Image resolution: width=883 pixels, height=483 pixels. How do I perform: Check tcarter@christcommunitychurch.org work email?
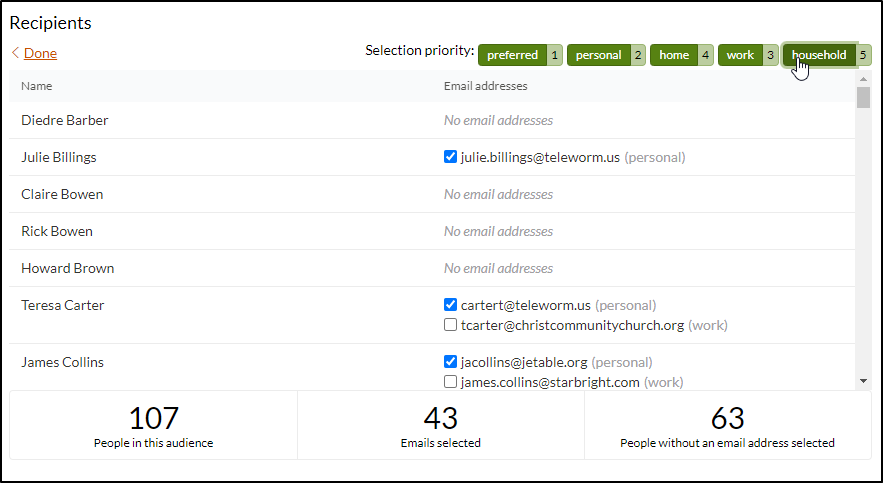(450, 325)
